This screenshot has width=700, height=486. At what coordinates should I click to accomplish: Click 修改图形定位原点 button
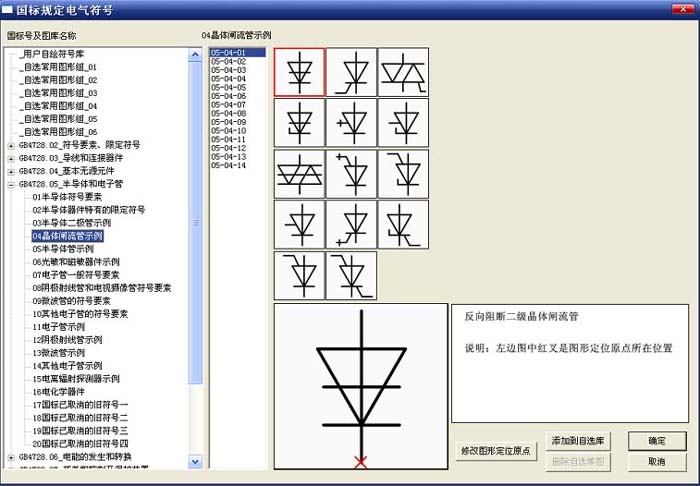[495, 451]
